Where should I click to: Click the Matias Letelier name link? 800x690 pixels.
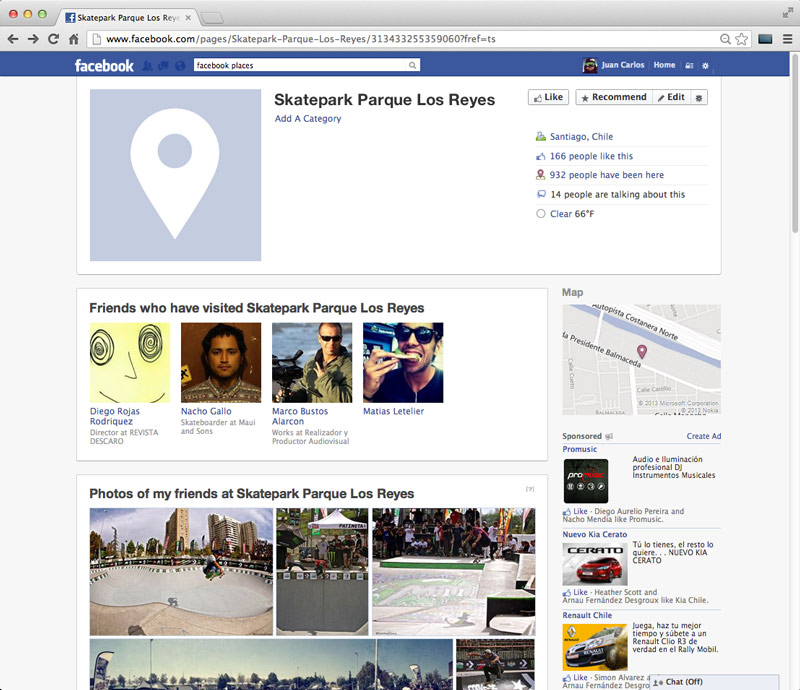(393, 411)
